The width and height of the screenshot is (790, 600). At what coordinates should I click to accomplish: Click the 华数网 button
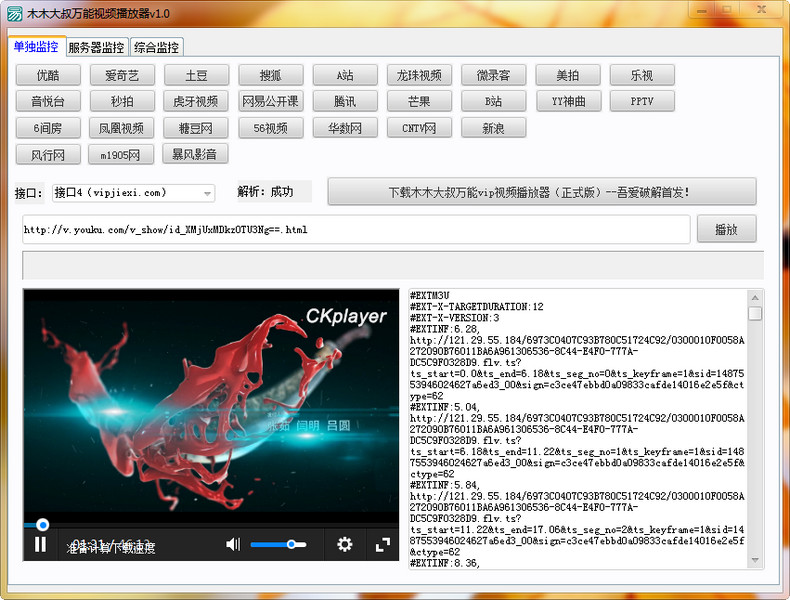coord(345,128)
